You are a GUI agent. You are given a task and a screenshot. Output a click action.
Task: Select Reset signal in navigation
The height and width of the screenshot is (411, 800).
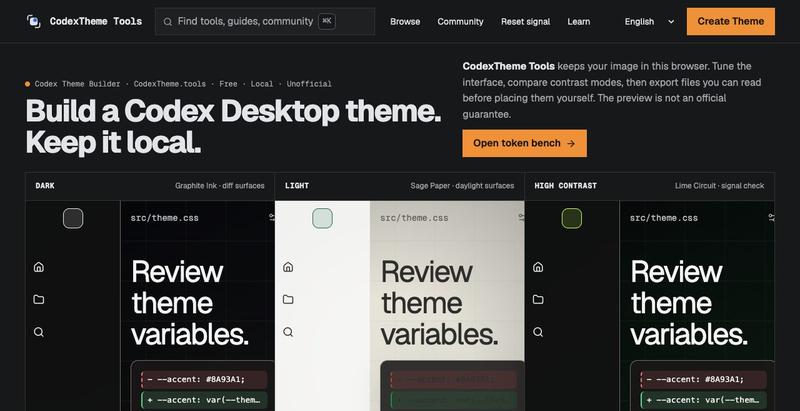[526, 21]
